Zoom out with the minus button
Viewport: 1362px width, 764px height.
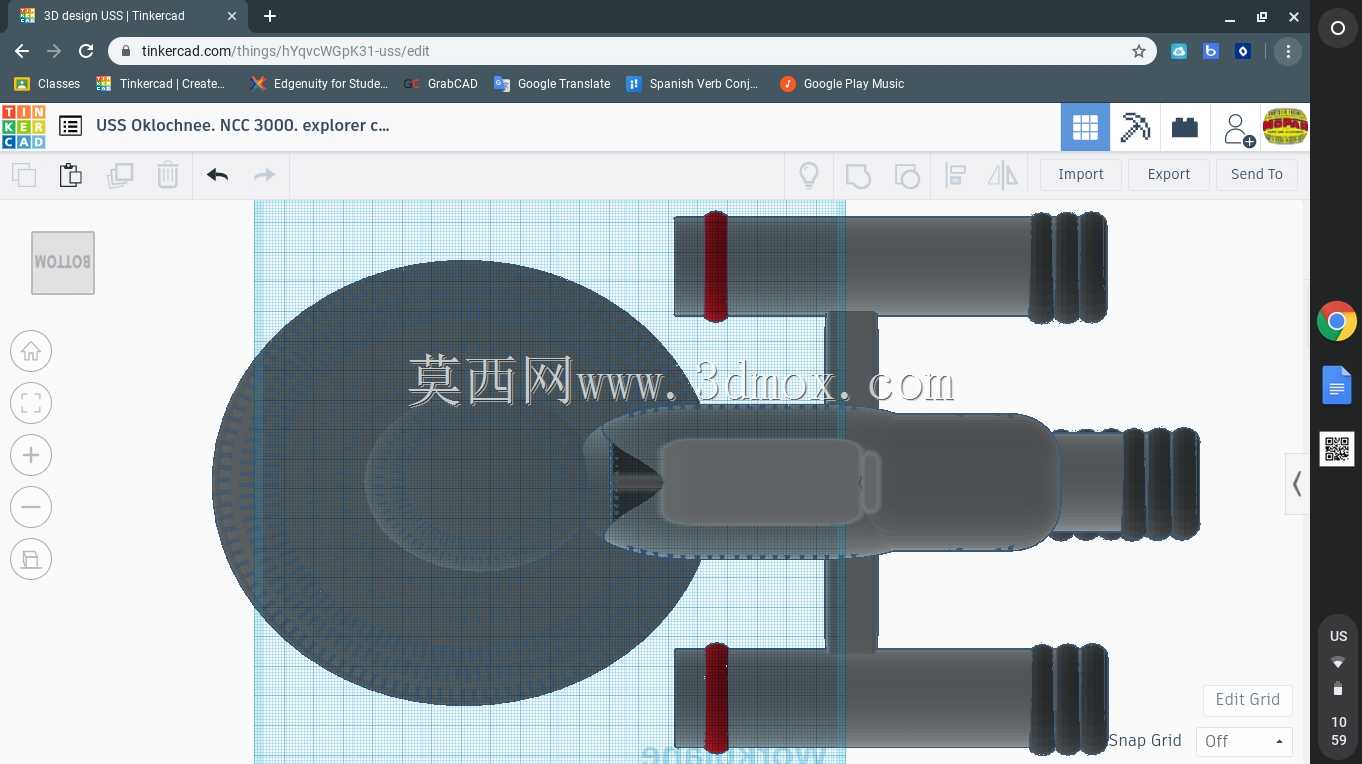tap(31, 507)
